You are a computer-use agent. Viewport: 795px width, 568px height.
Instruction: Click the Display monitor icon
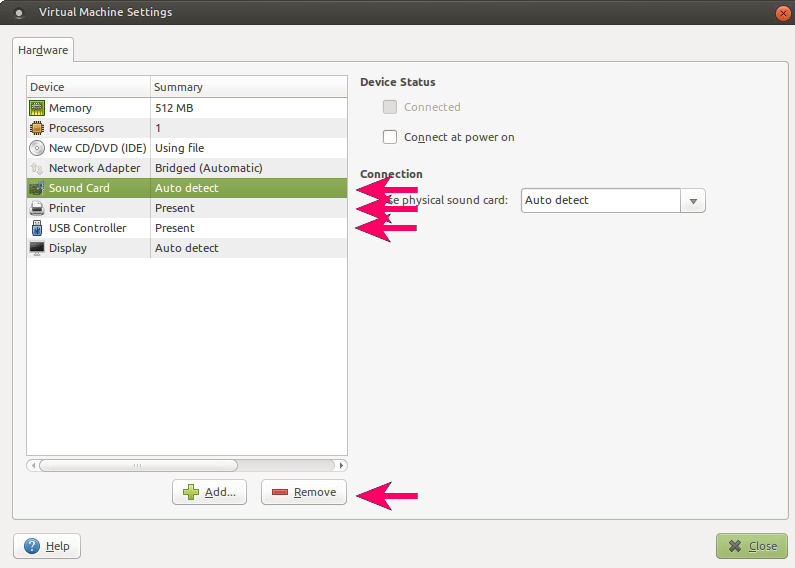click(x=37, y=248)
